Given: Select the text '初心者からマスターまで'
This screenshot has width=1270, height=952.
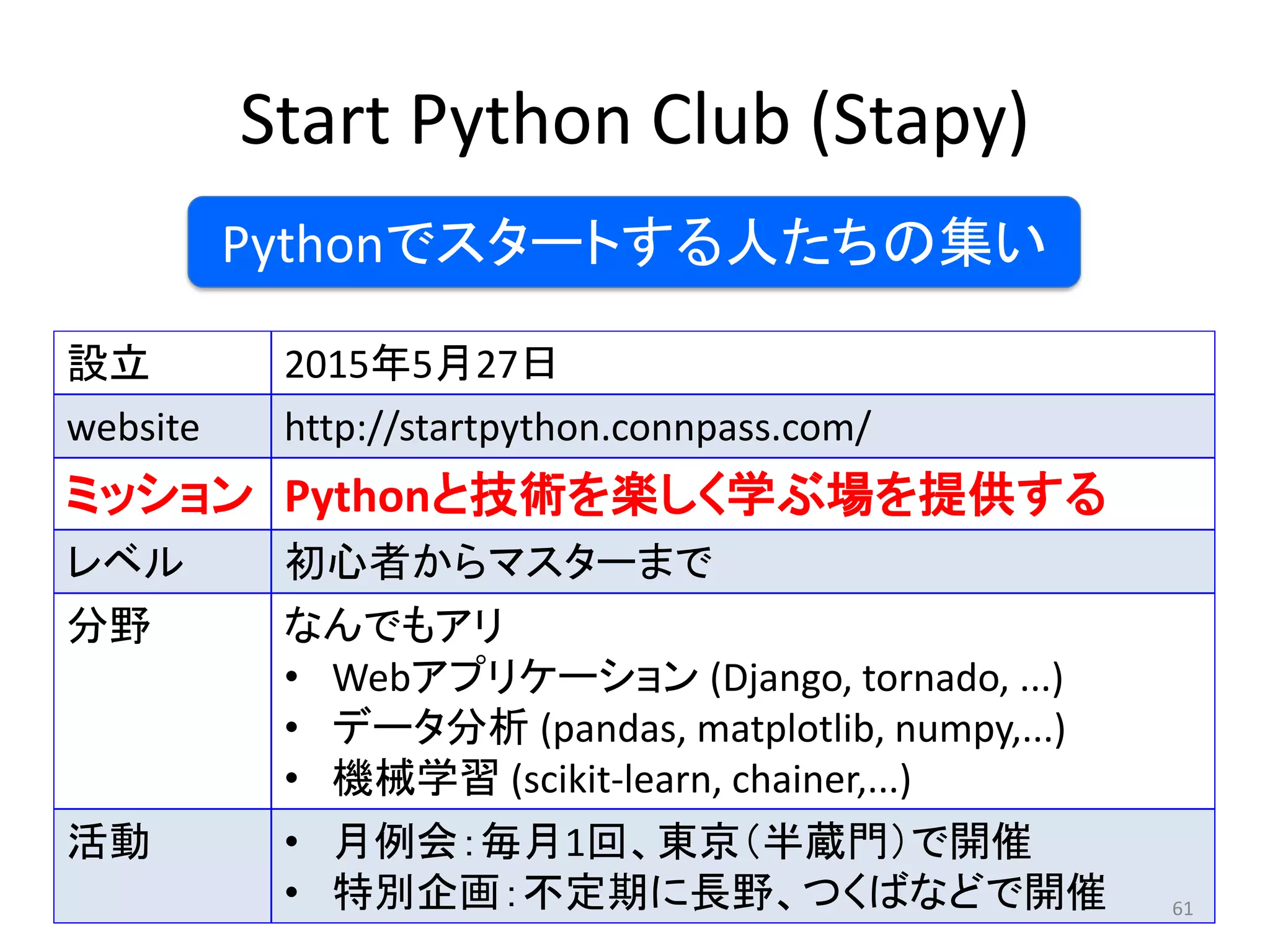Looking at the screenshot, I should 498,562.
